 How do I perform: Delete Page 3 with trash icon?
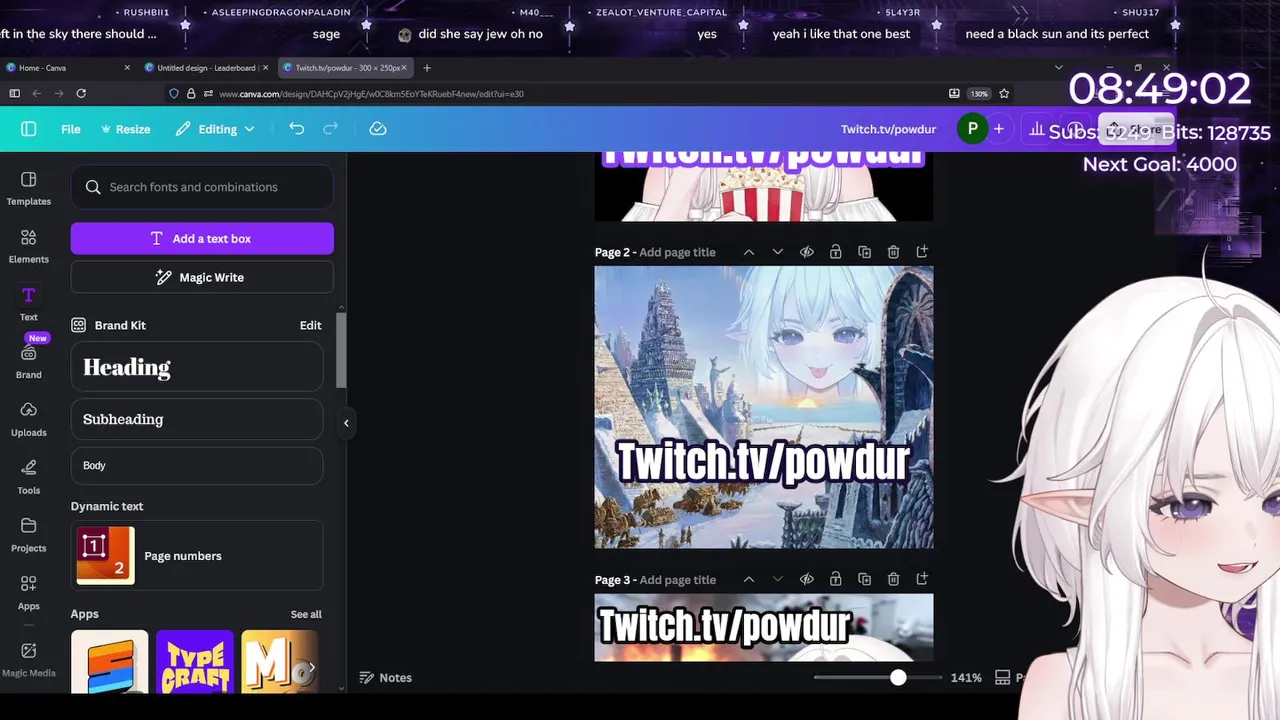click(x=893, y=579)
